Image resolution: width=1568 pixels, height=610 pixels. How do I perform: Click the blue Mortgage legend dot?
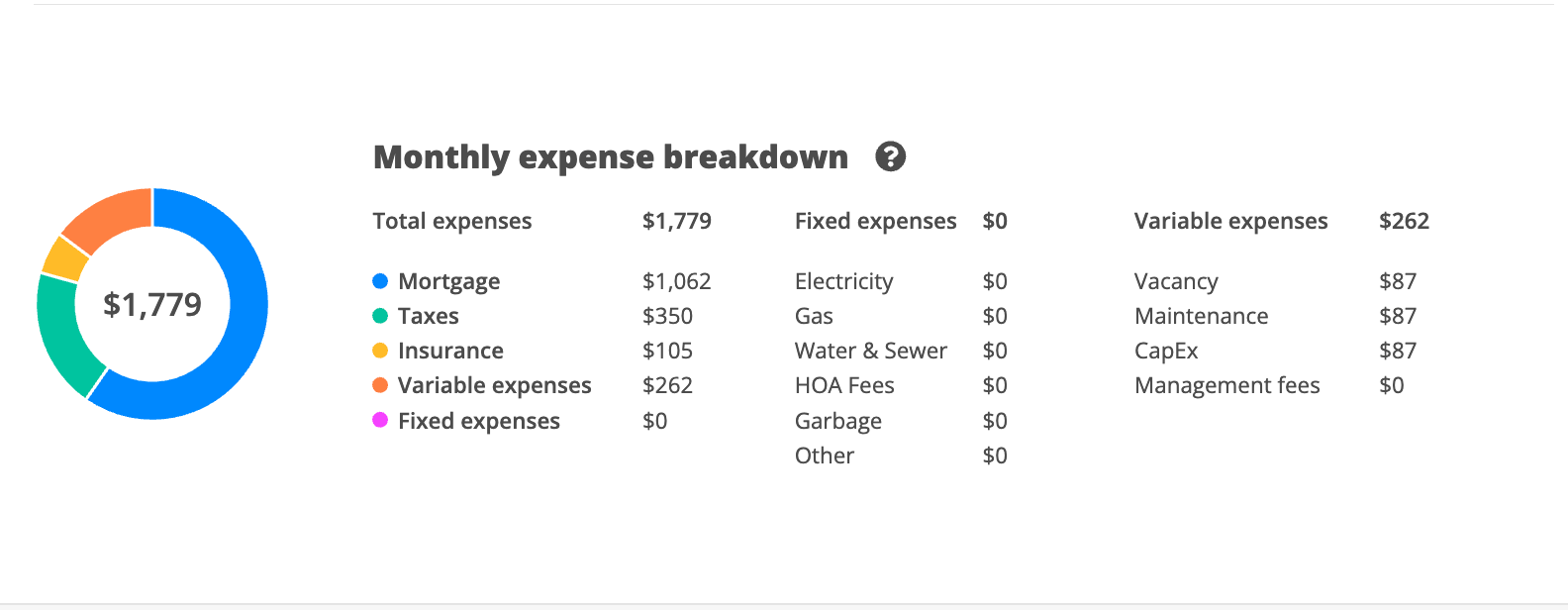pos(380,281)
